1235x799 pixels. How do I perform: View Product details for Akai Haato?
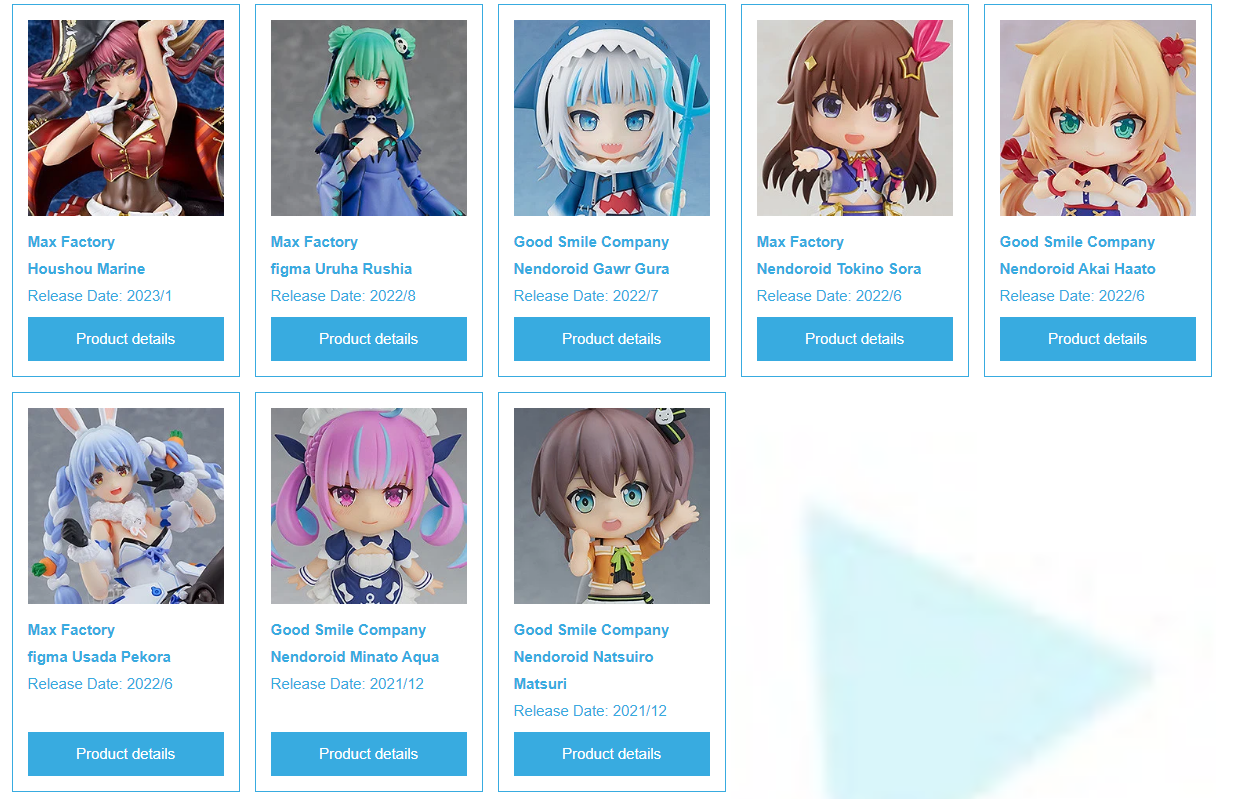pyautogui.click(x=1098, y=339)
